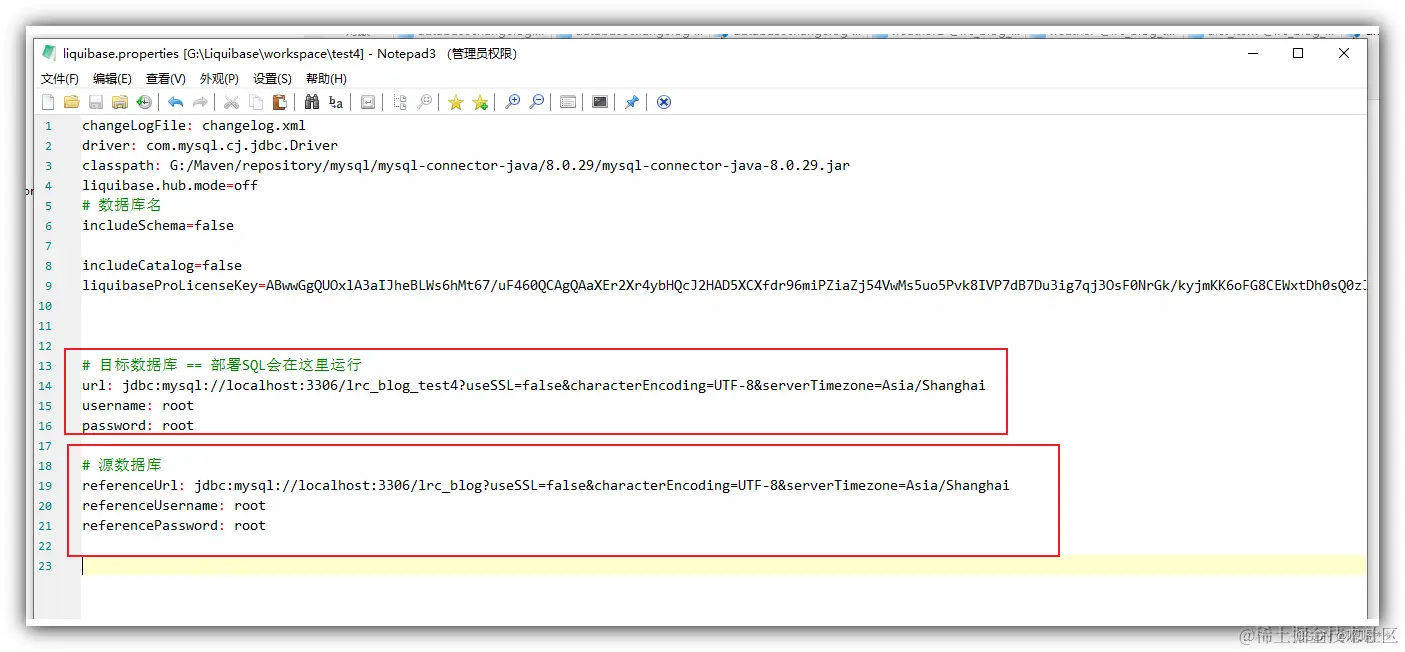
Task: Click the blue exit X toolbar icon
Action: 663,102
